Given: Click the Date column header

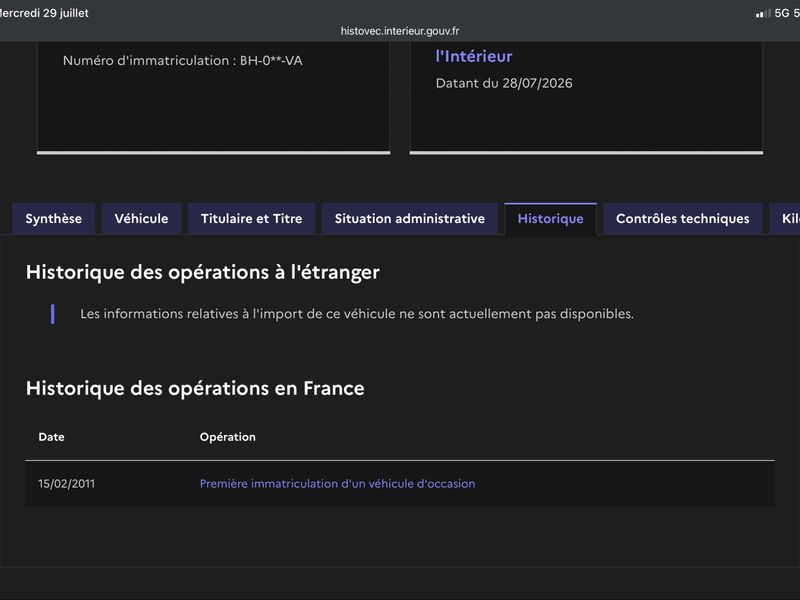Looking at the screenshot, I should pos(52,437).
